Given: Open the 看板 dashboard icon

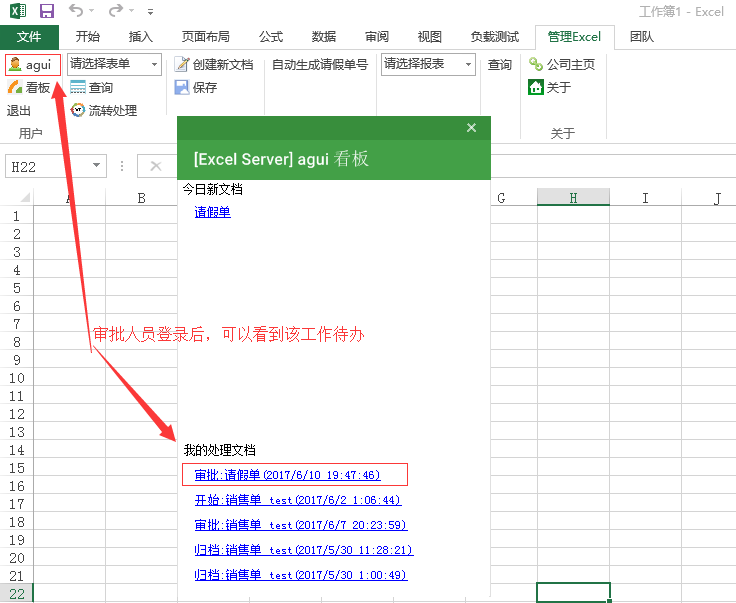Looking at the screenshot, I should coord(15,88).
